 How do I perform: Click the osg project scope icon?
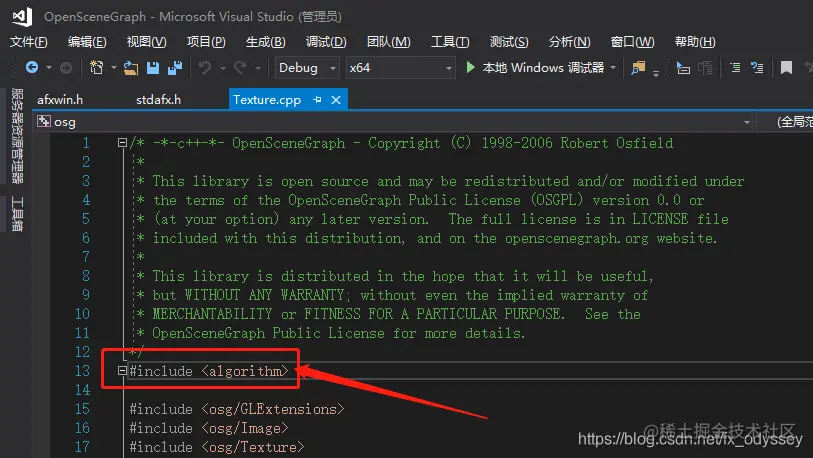44,121
